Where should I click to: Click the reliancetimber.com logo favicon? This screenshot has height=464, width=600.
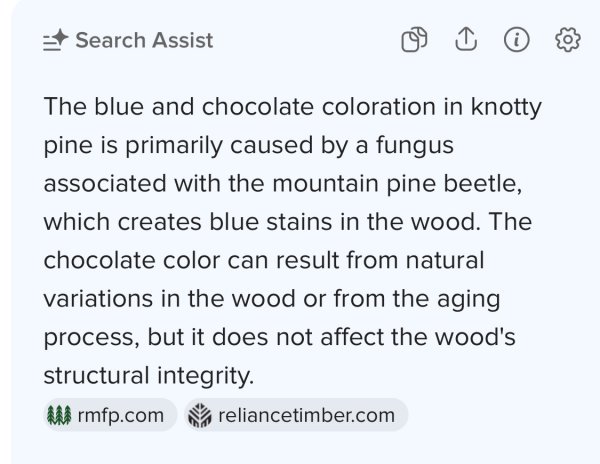pos(201,415)
